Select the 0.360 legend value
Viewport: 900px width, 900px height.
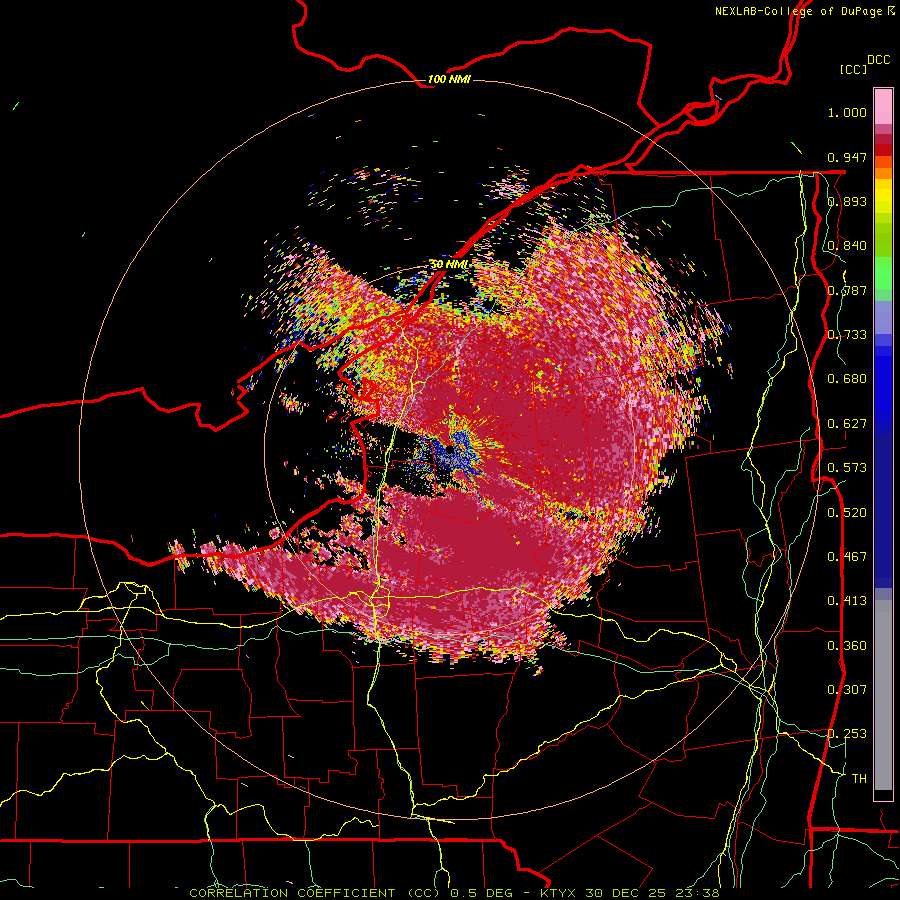tap(847, 646)
